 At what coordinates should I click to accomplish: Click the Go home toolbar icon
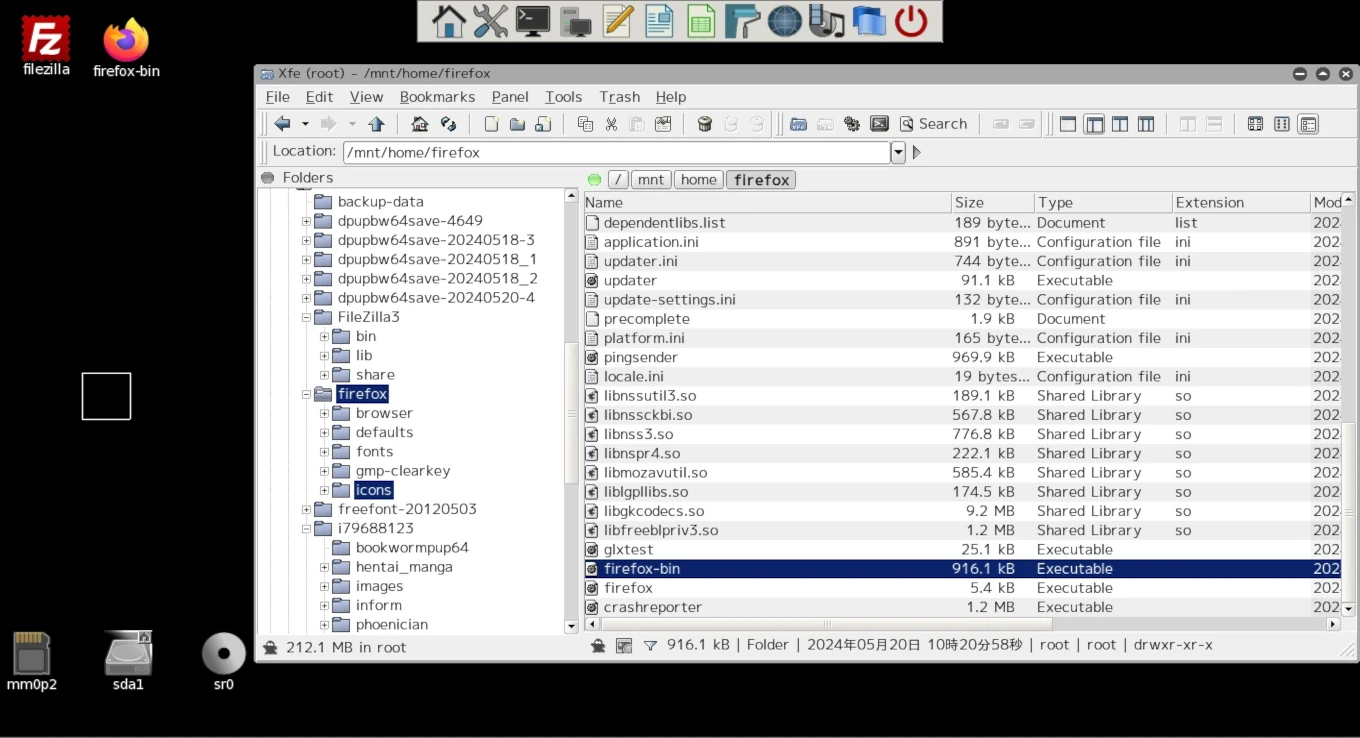point(420,124)
